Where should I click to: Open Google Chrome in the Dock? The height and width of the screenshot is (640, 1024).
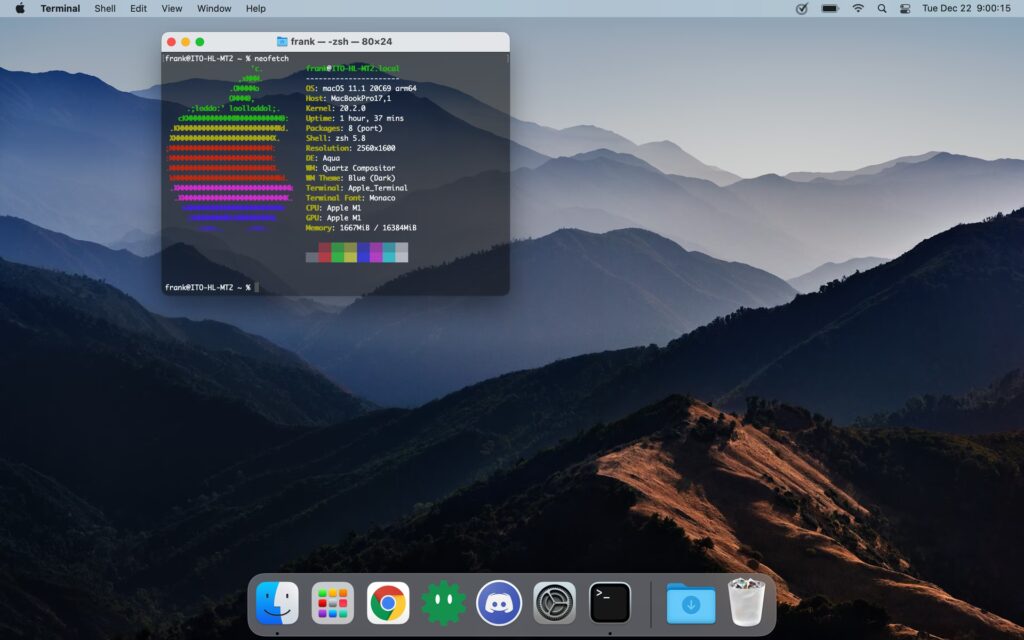pyautogui.click(x=388, y=603)
